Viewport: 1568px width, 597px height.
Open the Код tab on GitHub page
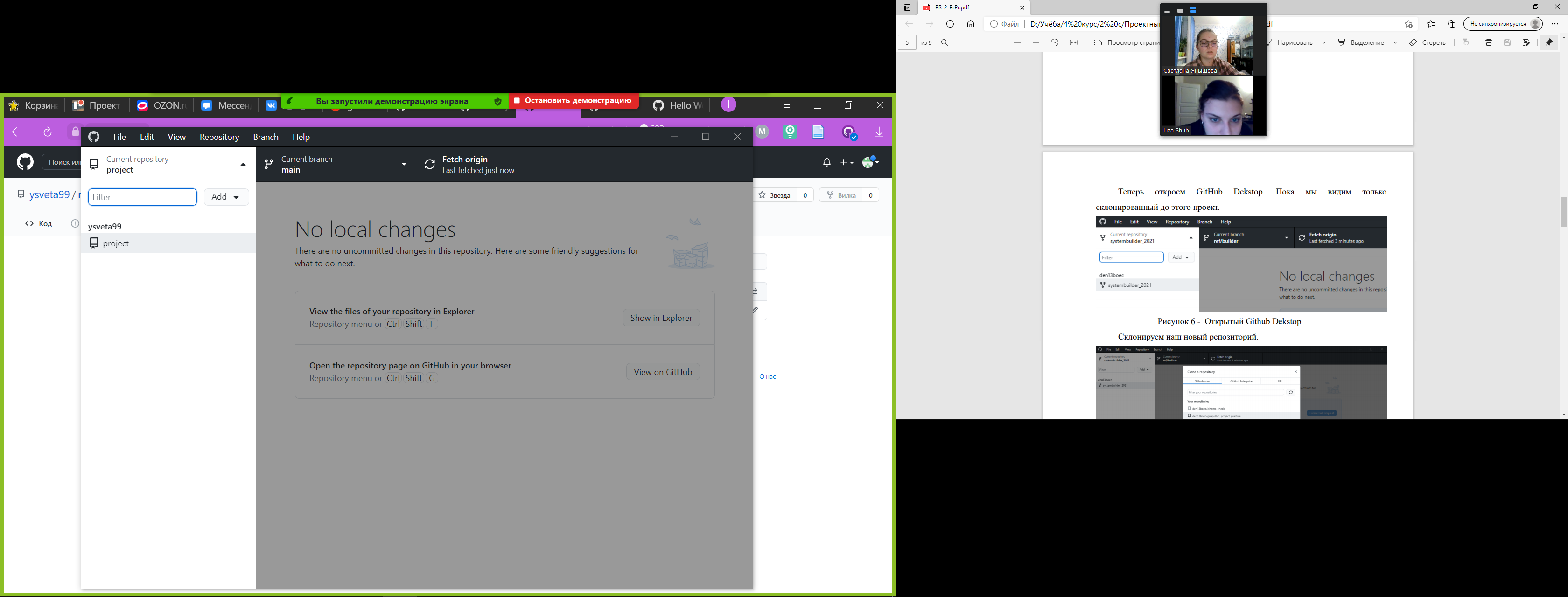39,224
